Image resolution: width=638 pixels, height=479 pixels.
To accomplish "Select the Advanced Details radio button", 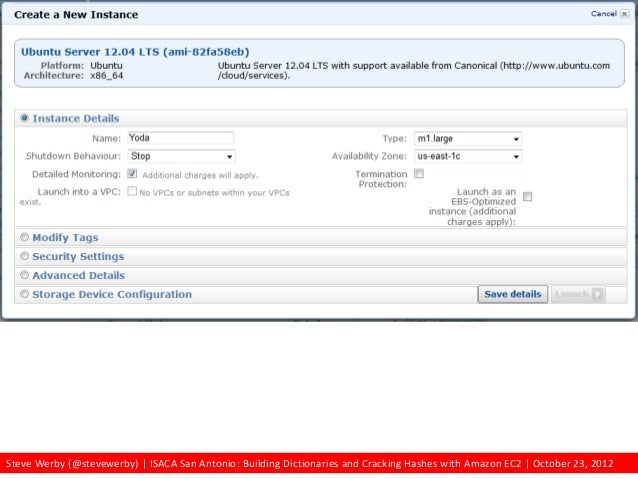I will tap(24, 275).
